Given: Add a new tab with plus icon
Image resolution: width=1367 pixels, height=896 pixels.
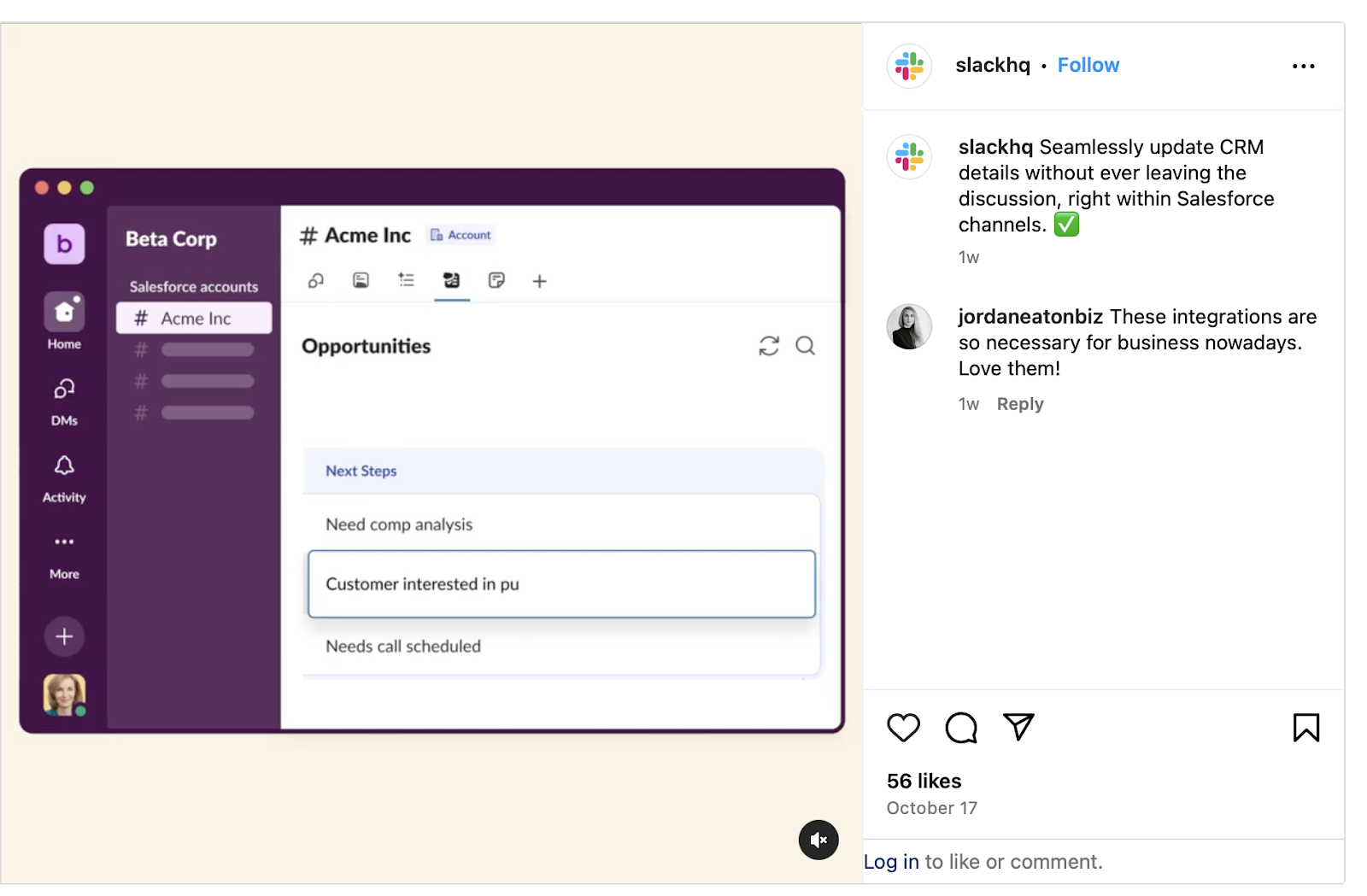Looking at the screenshot, I should [539, 281].
